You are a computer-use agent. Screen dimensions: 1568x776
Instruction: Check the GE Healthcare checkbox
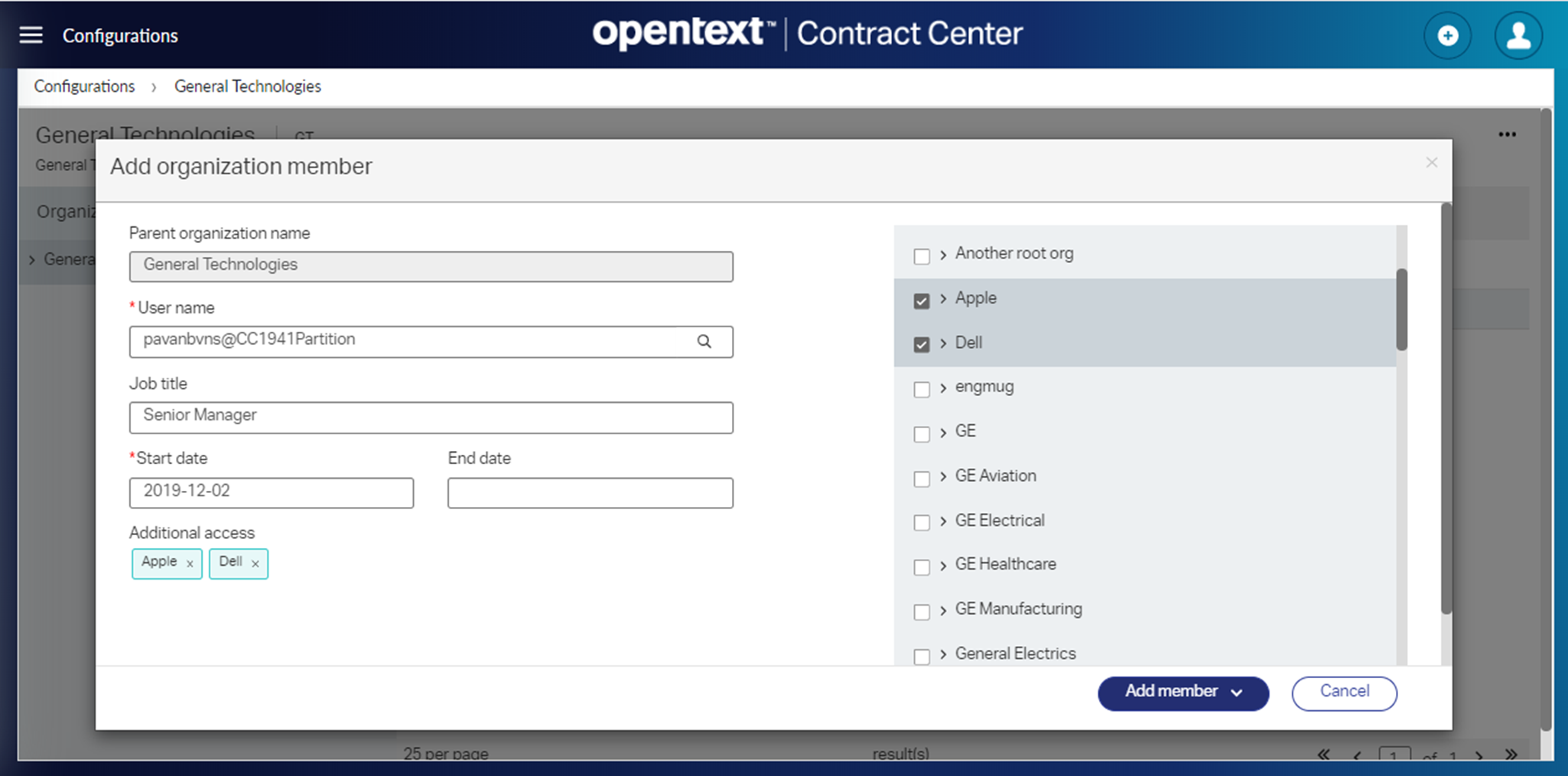click(922, 567)
